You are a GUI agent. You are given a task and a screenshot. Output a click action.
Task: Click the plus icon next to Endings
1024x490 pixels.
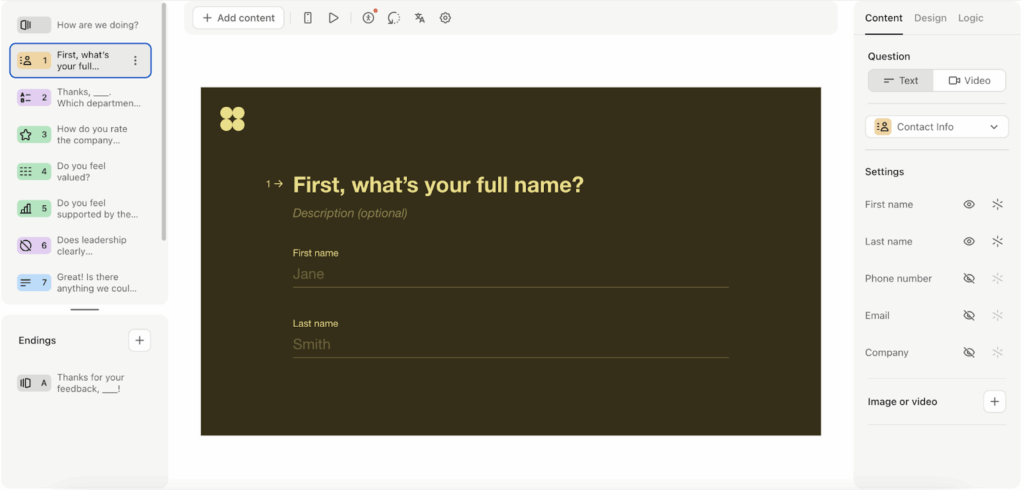click(140, 341)
